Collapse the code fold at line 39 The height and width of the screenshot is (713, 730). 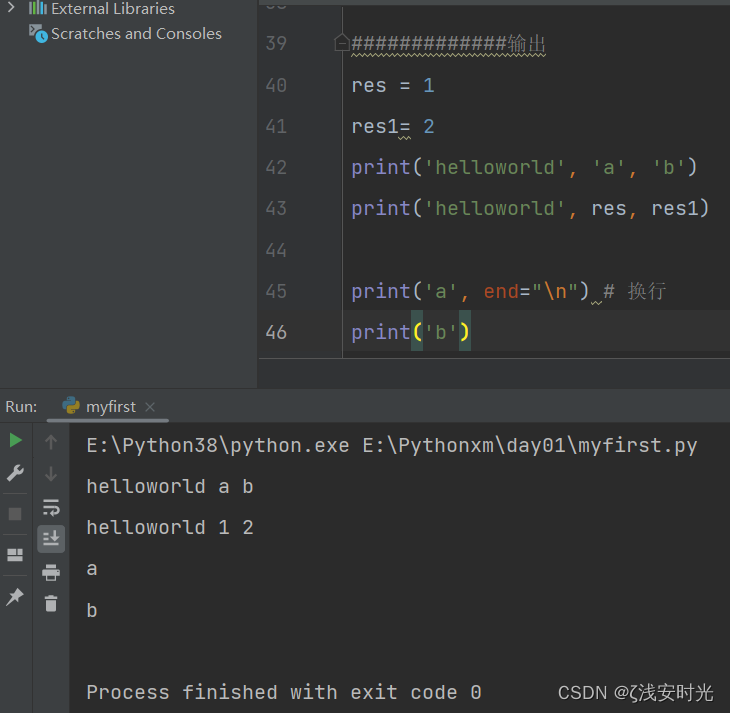(x=342, y=43)
